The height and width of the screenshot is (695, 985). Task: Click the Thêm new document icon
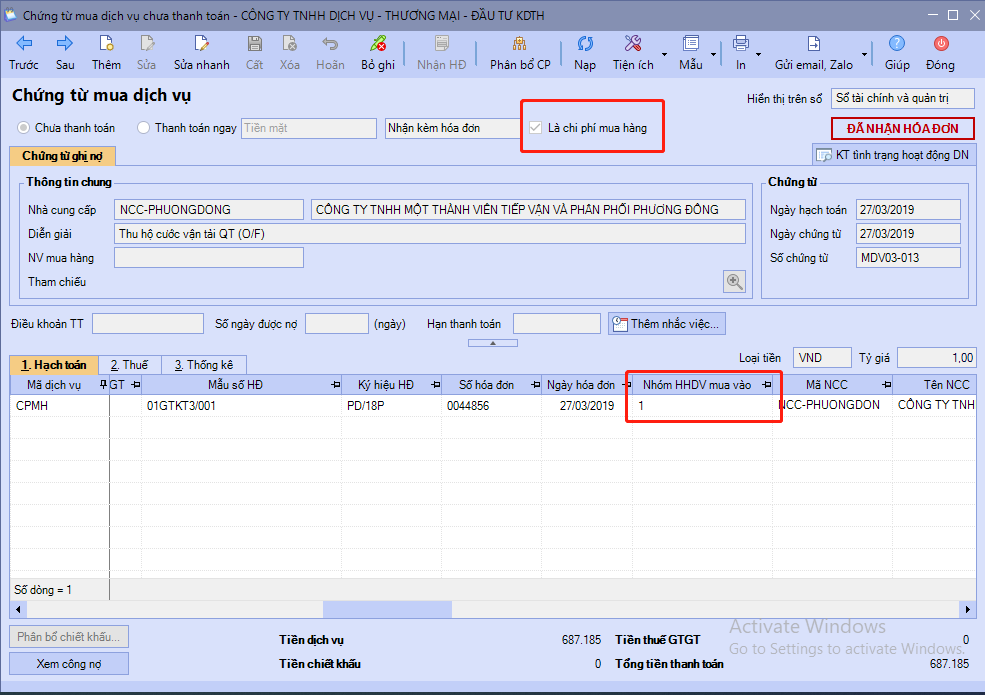[106, 44]
